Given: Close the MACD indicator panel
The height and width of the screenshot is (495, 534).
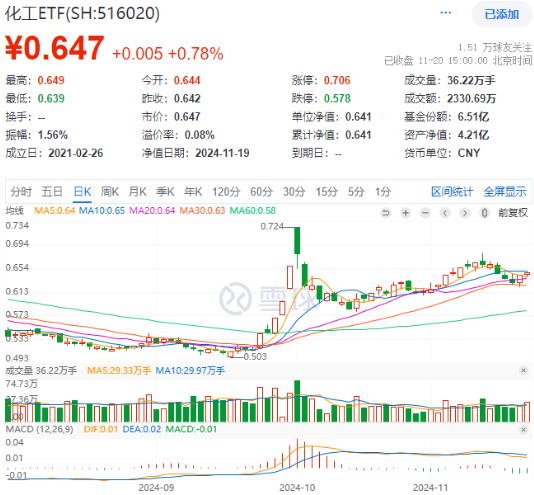Looking at the screenshot, I should (x=523, y=430).
